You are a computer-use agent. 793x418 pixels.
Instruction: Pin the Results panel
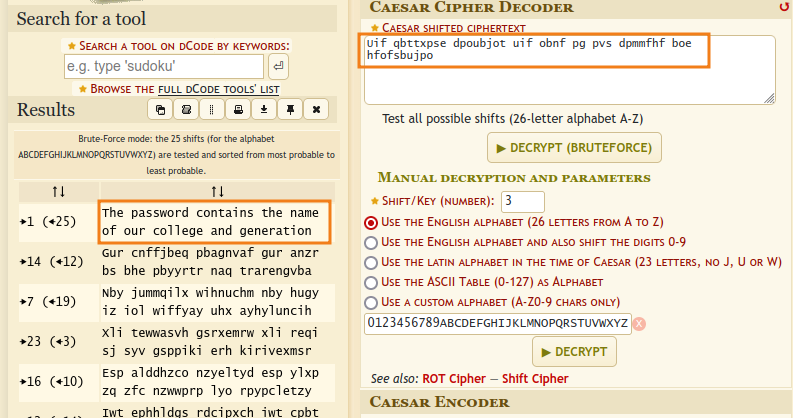coord(290,109)
